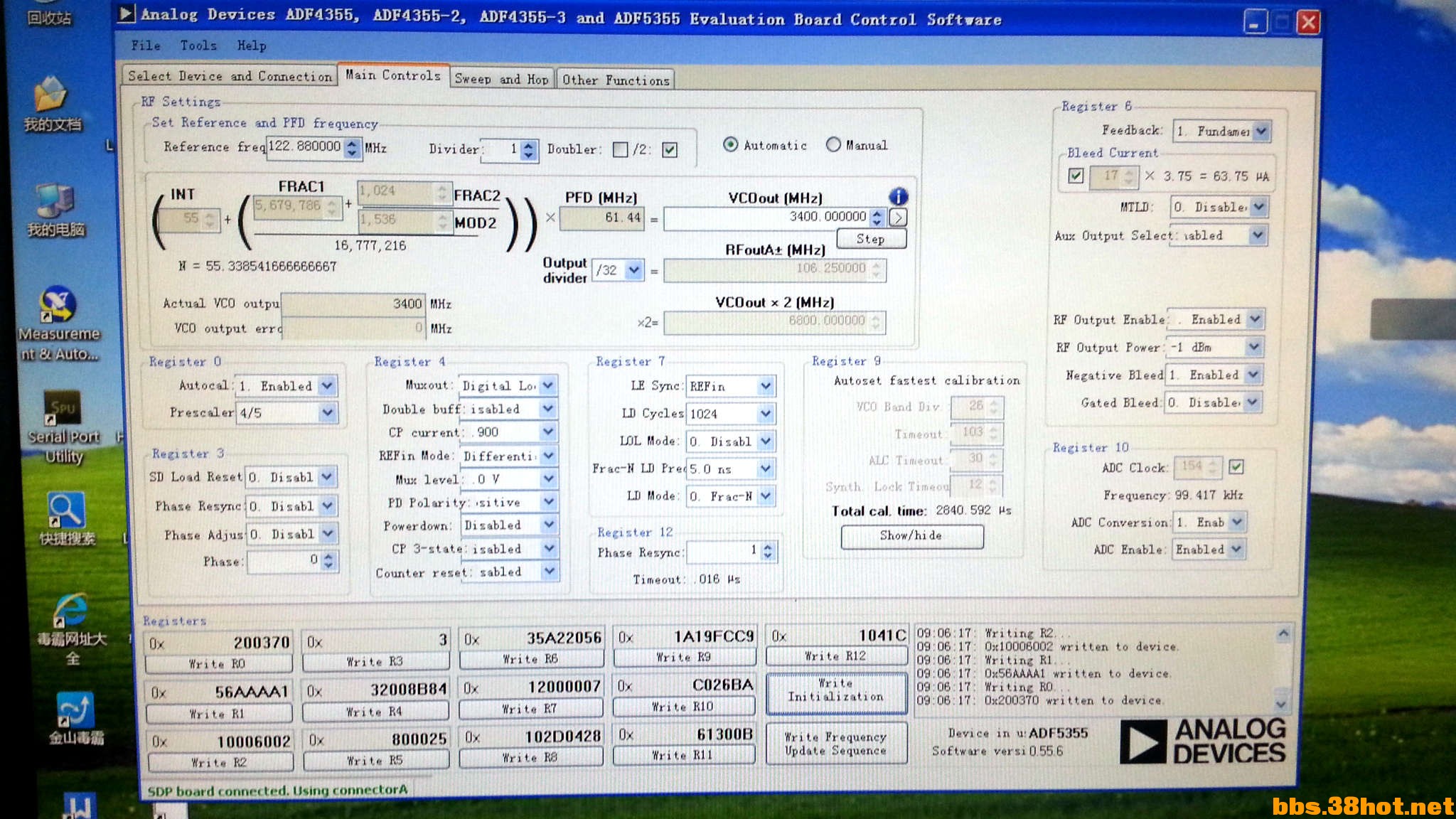The image size is (1456, 819).
Task: Toggle the reference divide-by-2 checkbox
Action: (670, 149)
